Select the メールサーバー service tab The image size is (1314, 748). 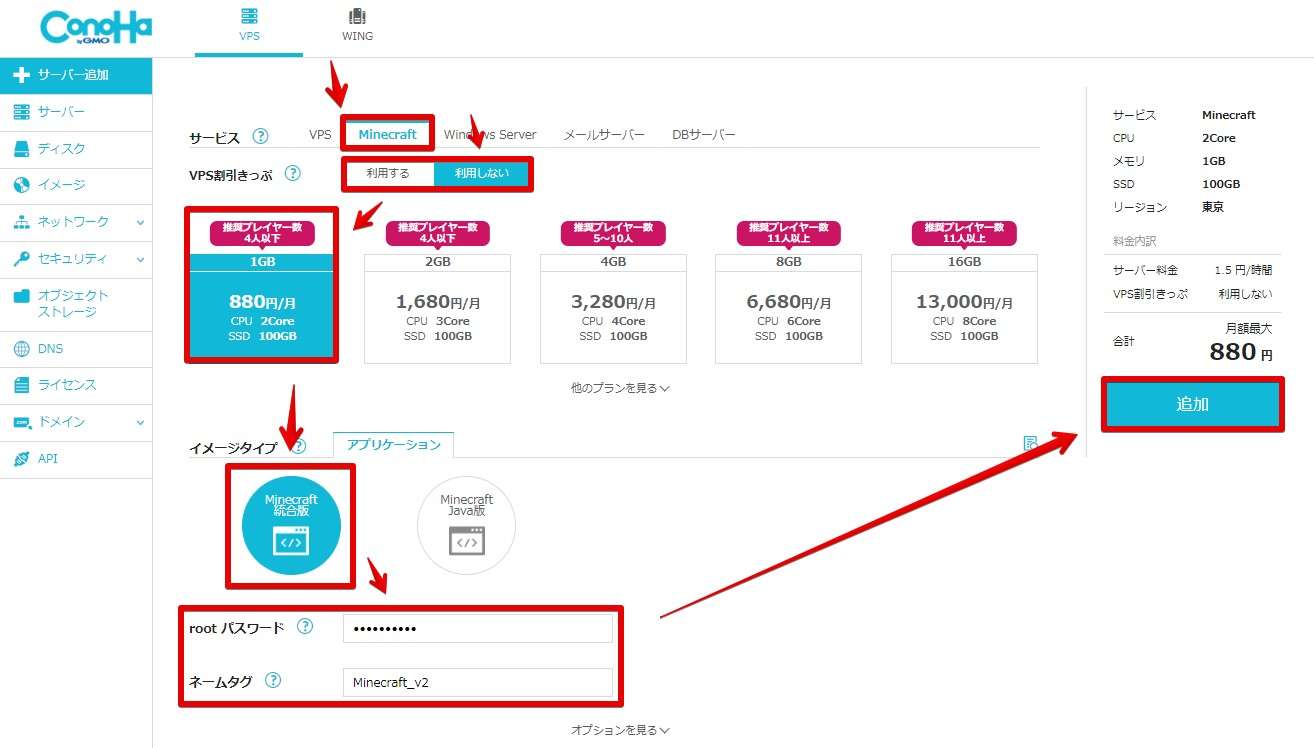coord(604,135)
